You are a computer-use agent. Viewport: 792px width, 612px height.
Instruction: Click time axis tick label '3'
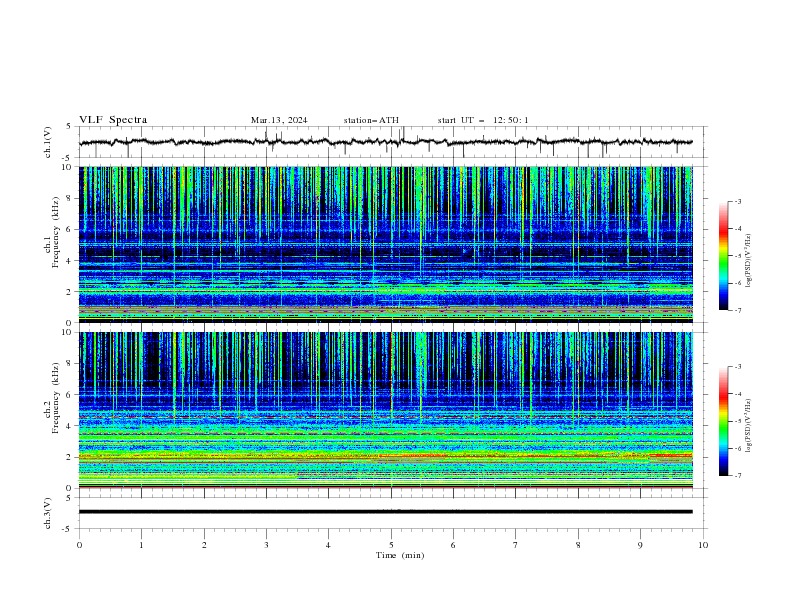[266, 545]
